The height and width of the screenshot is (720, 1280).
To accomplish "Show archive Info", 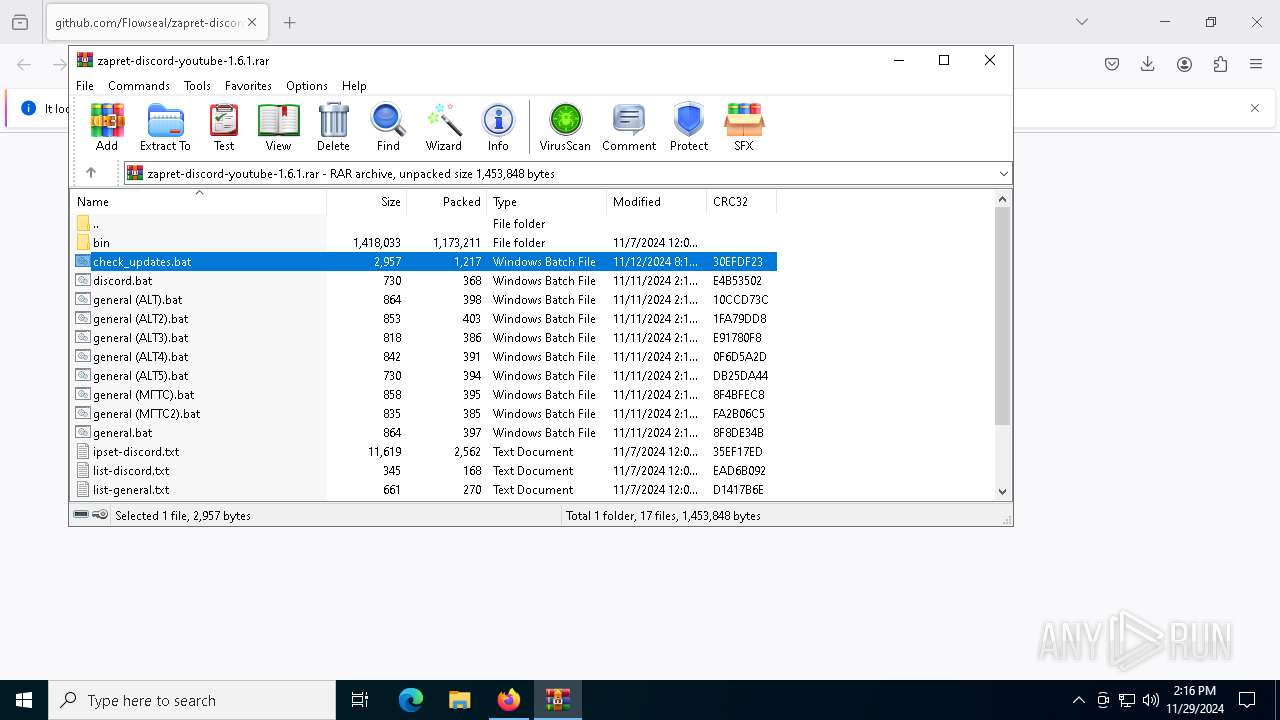I will tap(498, 126).
